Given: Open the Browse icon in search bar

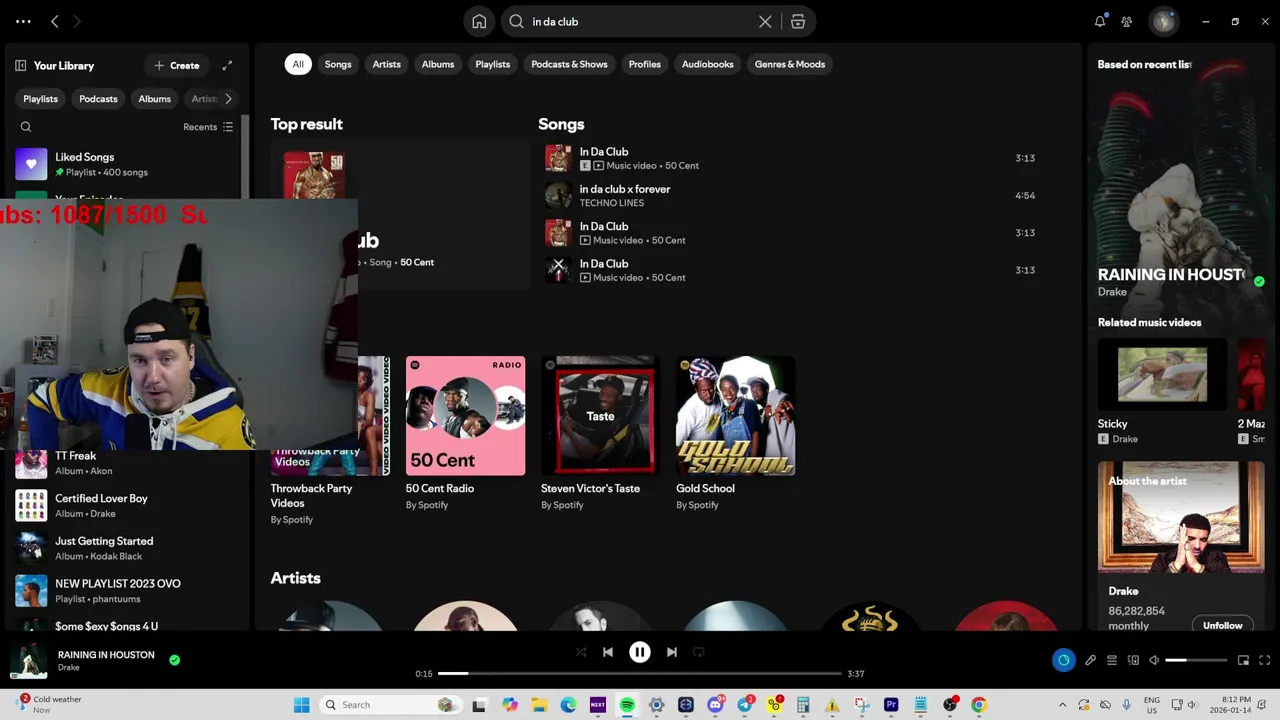Looking at the screenshot, I should (798, 21).
